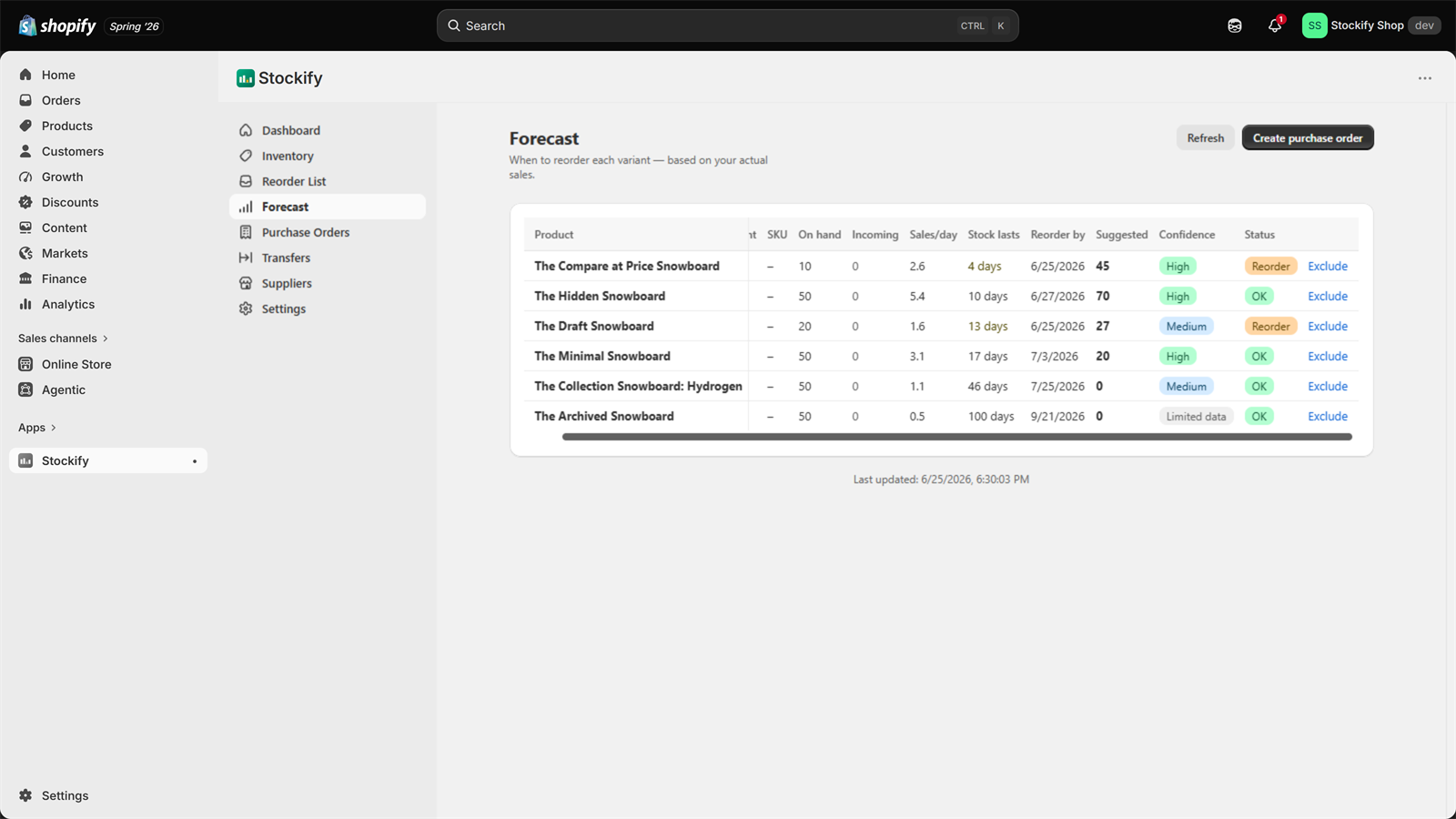Click the Settings gear at bottom left
The width and height of the screenshot is (1456, 819).
tap(25, 795)
